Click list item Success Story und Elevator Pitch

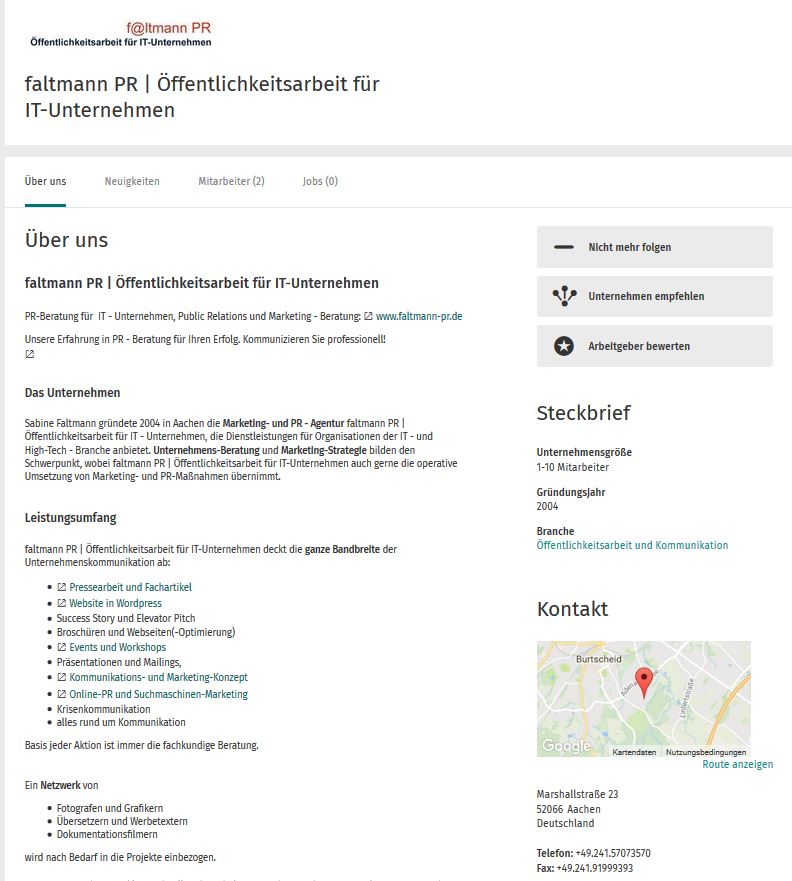tap(126, 618)
